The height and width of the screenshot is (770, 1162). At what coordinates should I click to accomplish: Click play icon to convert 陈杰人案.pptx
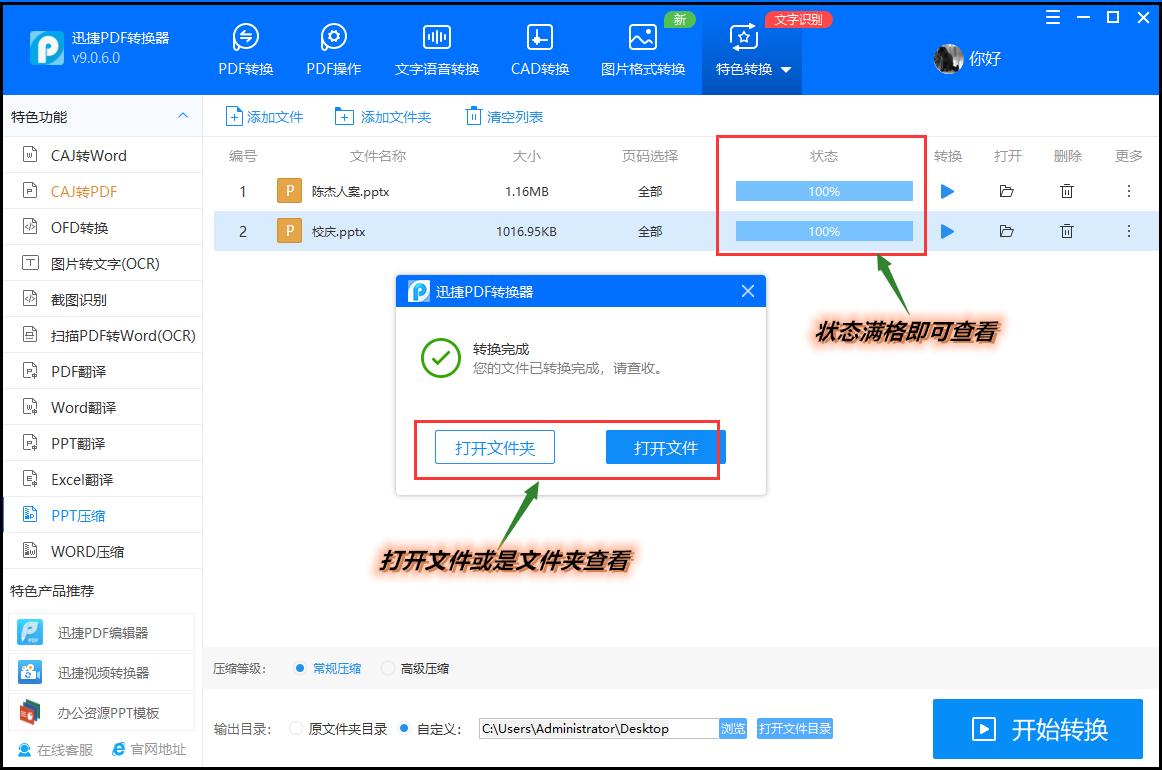click(947, 190)
